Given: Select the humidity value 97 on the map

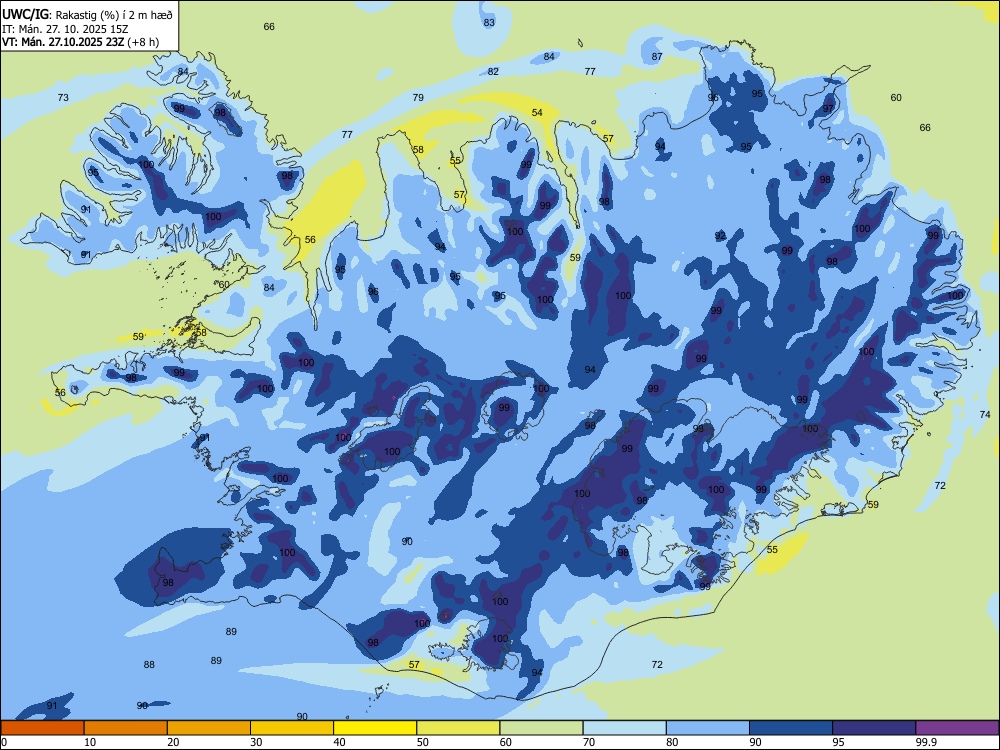Looking at the screenshot, I should tap(828, 108).
